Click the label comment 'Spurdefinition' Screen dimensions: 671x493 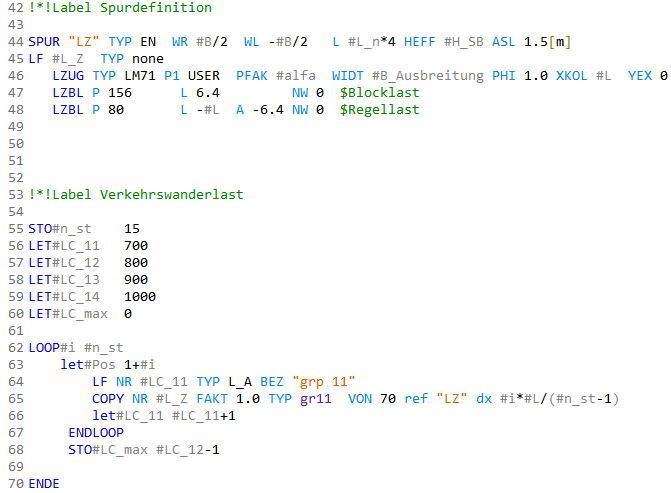(x=156, y=8)
